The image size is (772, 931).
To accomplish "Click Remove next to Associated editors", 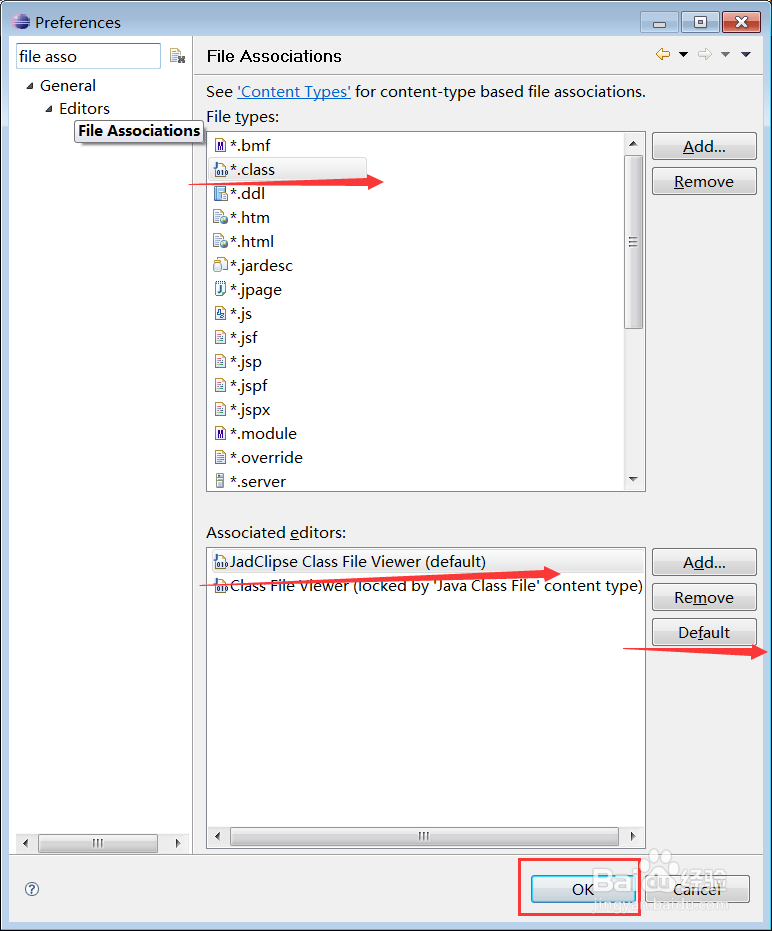I will [704, 597].
